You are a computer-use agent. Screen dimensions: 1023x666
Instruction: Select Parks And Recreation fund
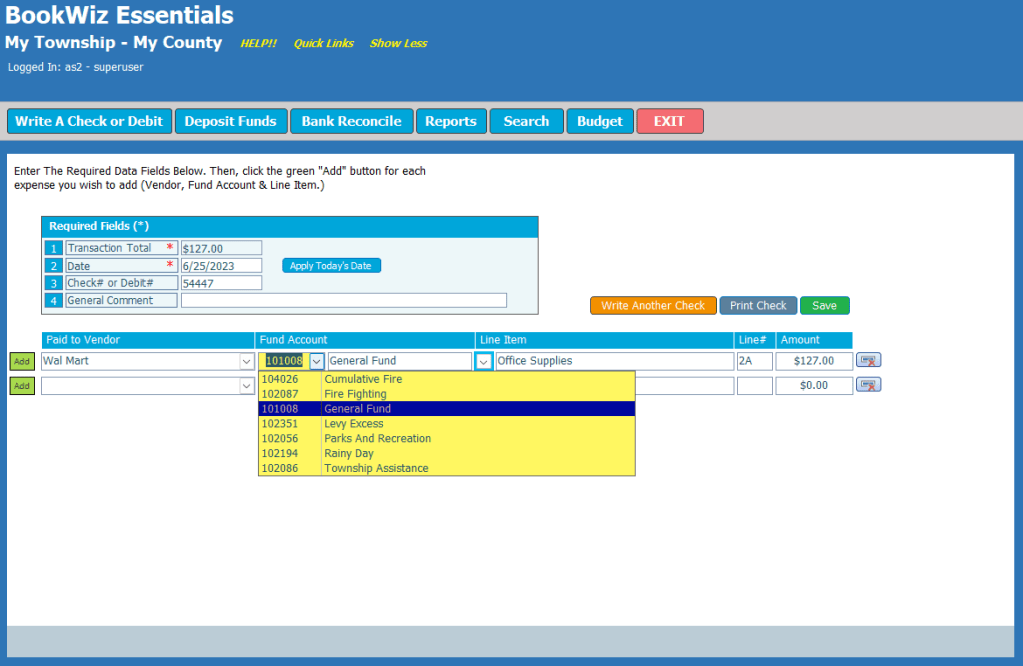coord(377,439)
